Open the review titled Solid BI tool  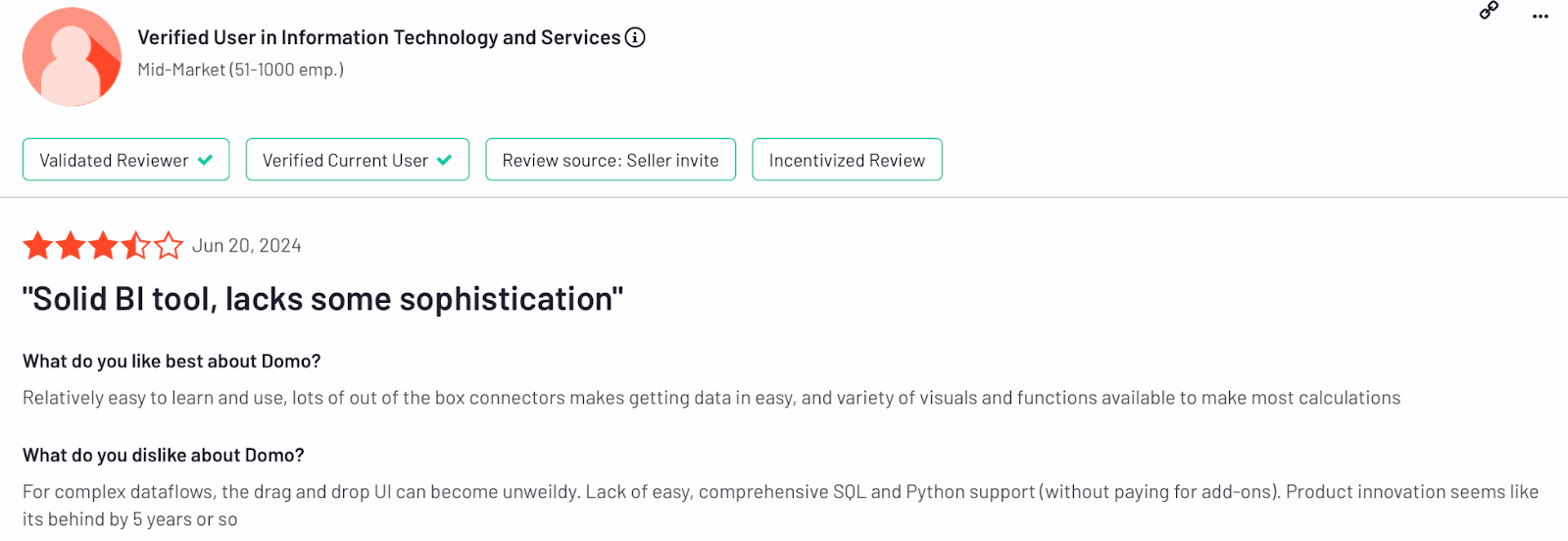[323, 299]
